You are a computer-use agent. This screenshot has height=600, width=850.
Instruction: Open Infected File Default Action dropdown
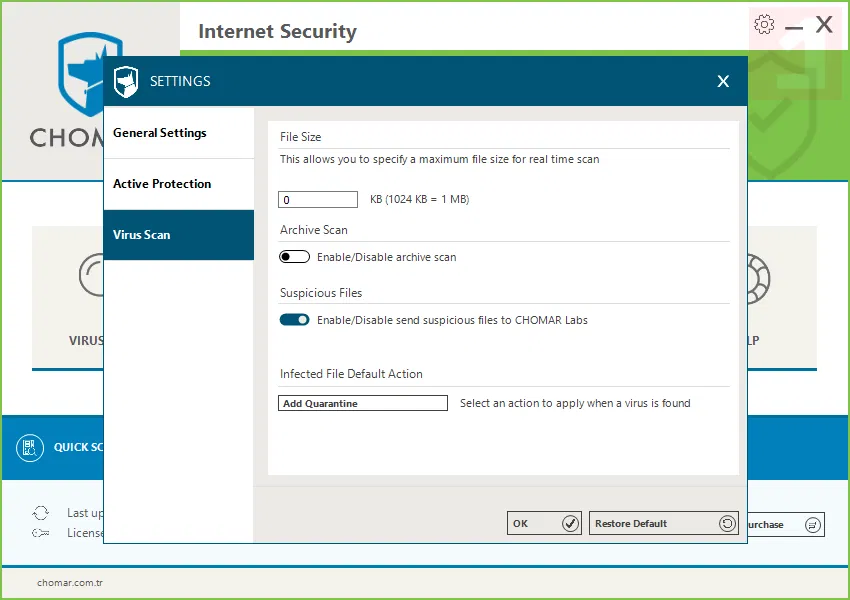point(363,403)
